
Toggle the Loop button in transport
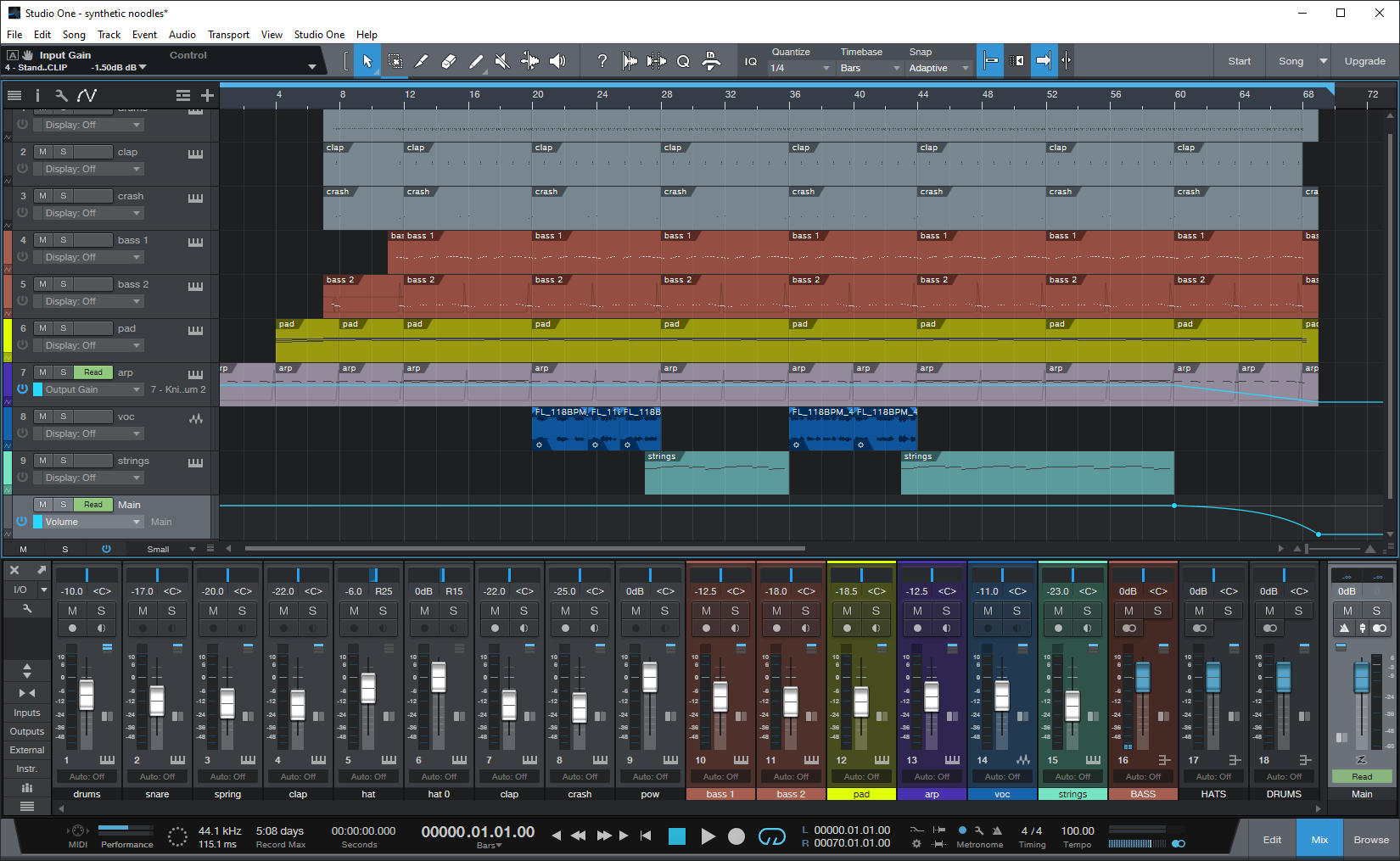771,836
